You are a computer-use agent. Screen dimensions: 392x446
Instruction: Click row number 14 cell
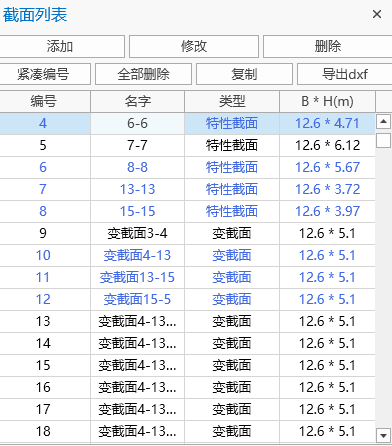[x=45, y=343]
